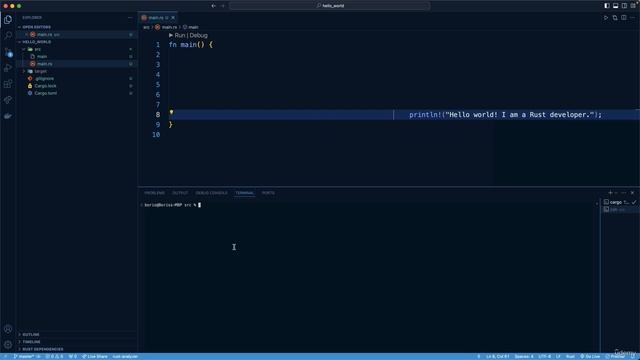Open the Manage gear icon
The height and width of the screenshot is (360, 640).
8,344
